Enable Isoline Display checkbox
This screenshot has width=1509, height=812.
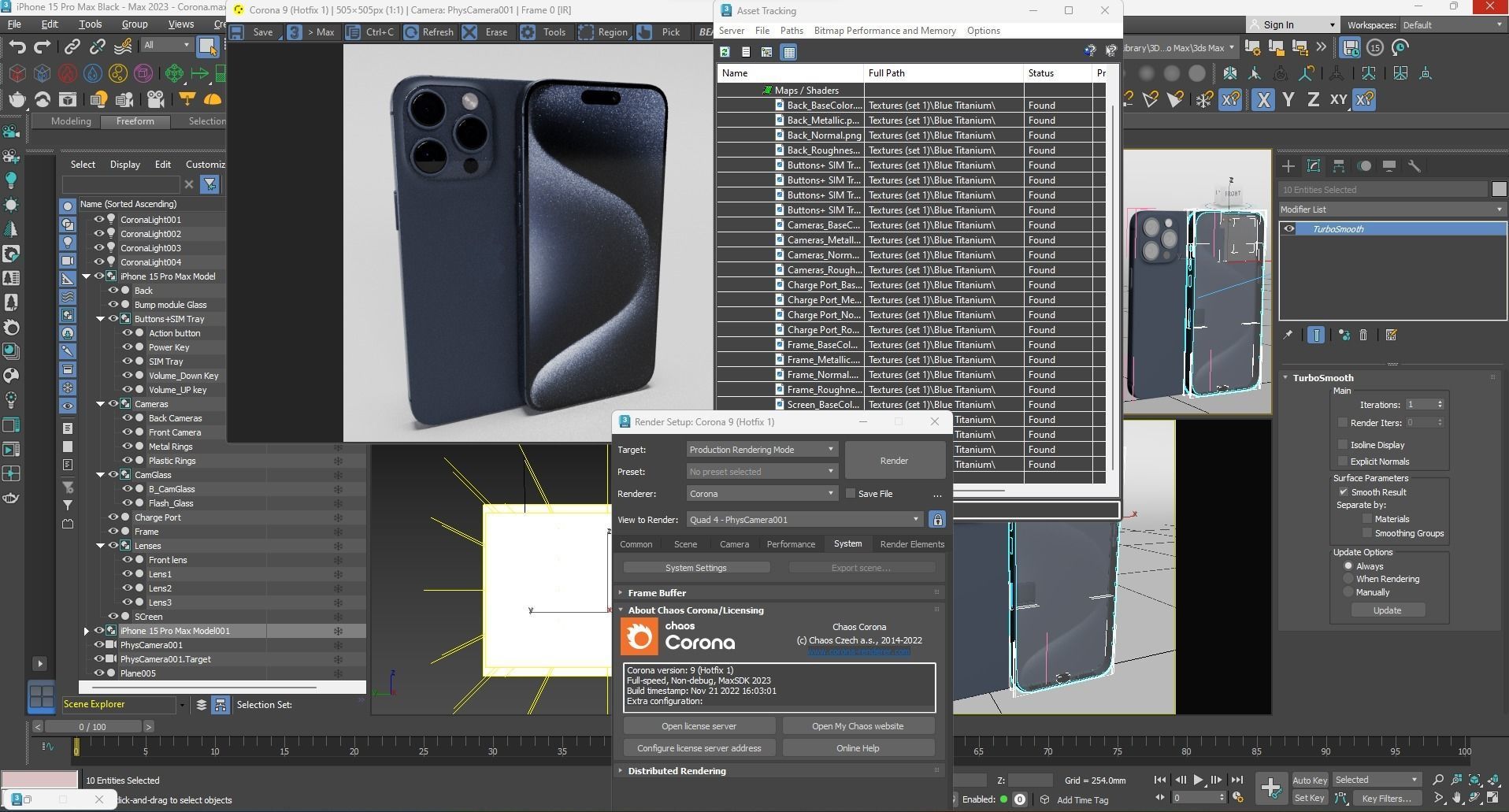[1343, 445]
